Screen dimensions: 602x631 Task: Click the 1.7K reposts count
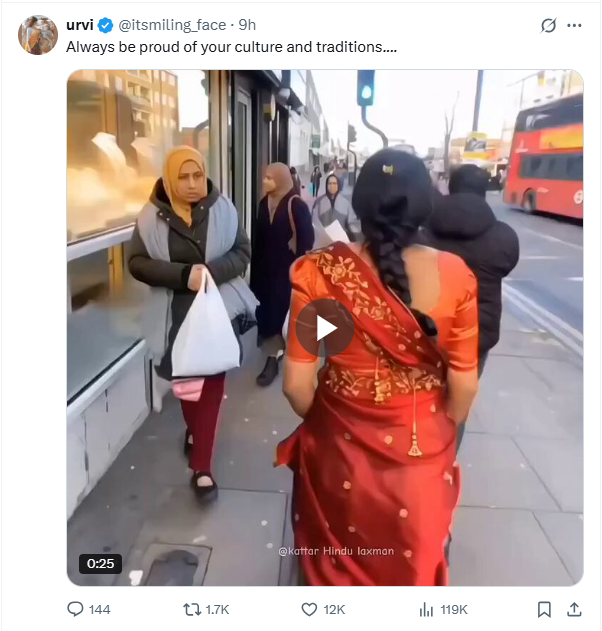point(217,610)
